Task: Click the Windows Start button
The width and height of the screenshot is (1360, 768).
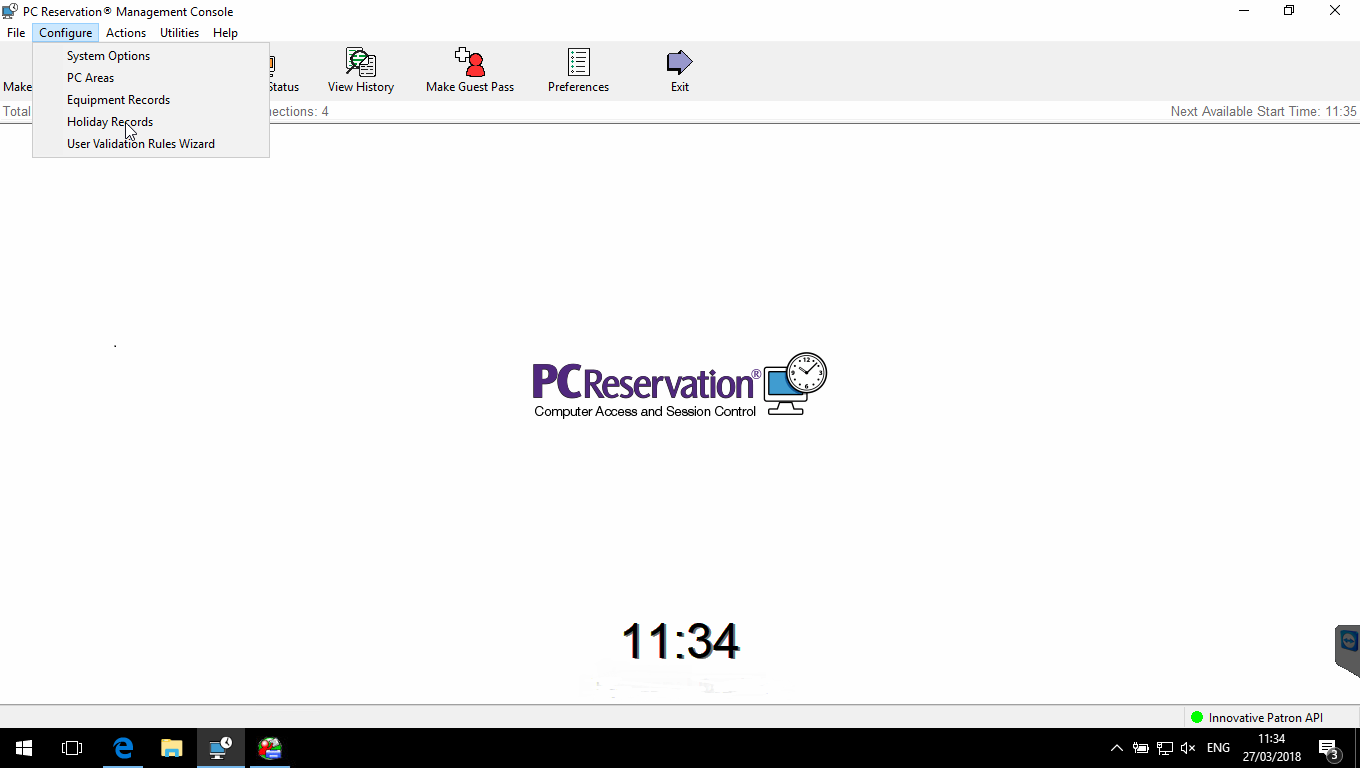Action: [24, 748]
